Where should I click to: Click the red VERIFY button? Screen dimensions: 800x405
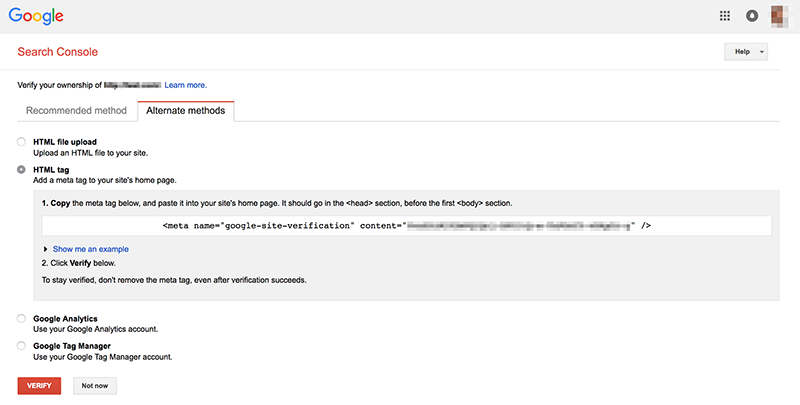click(x=39, y=386)
